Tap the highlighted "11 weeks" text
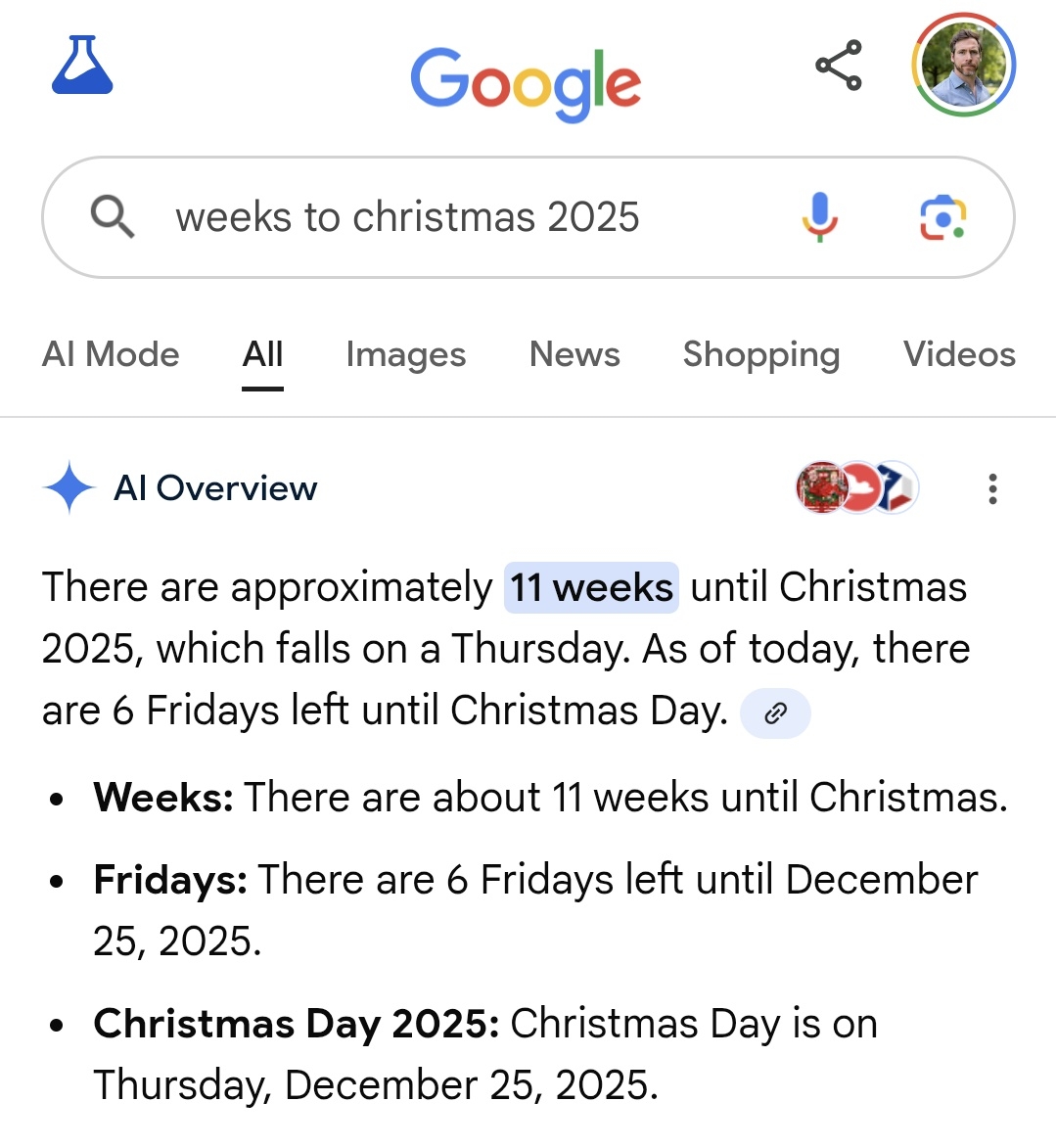 click(x=591, y=587)
